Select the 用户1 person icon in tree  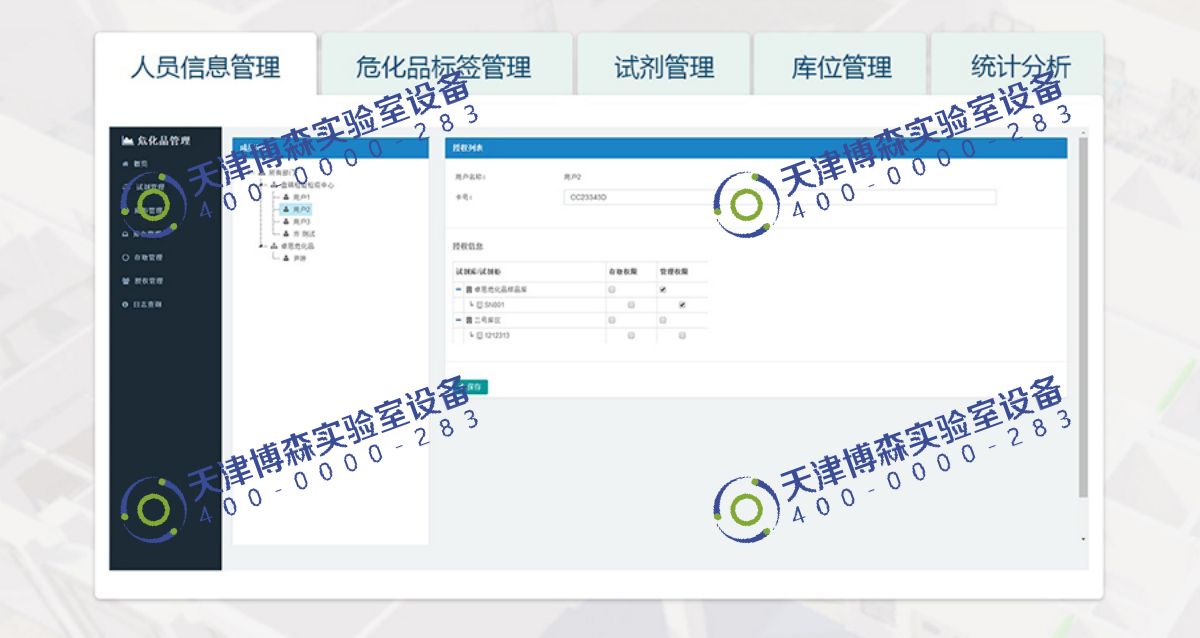(x=285, y=198)
